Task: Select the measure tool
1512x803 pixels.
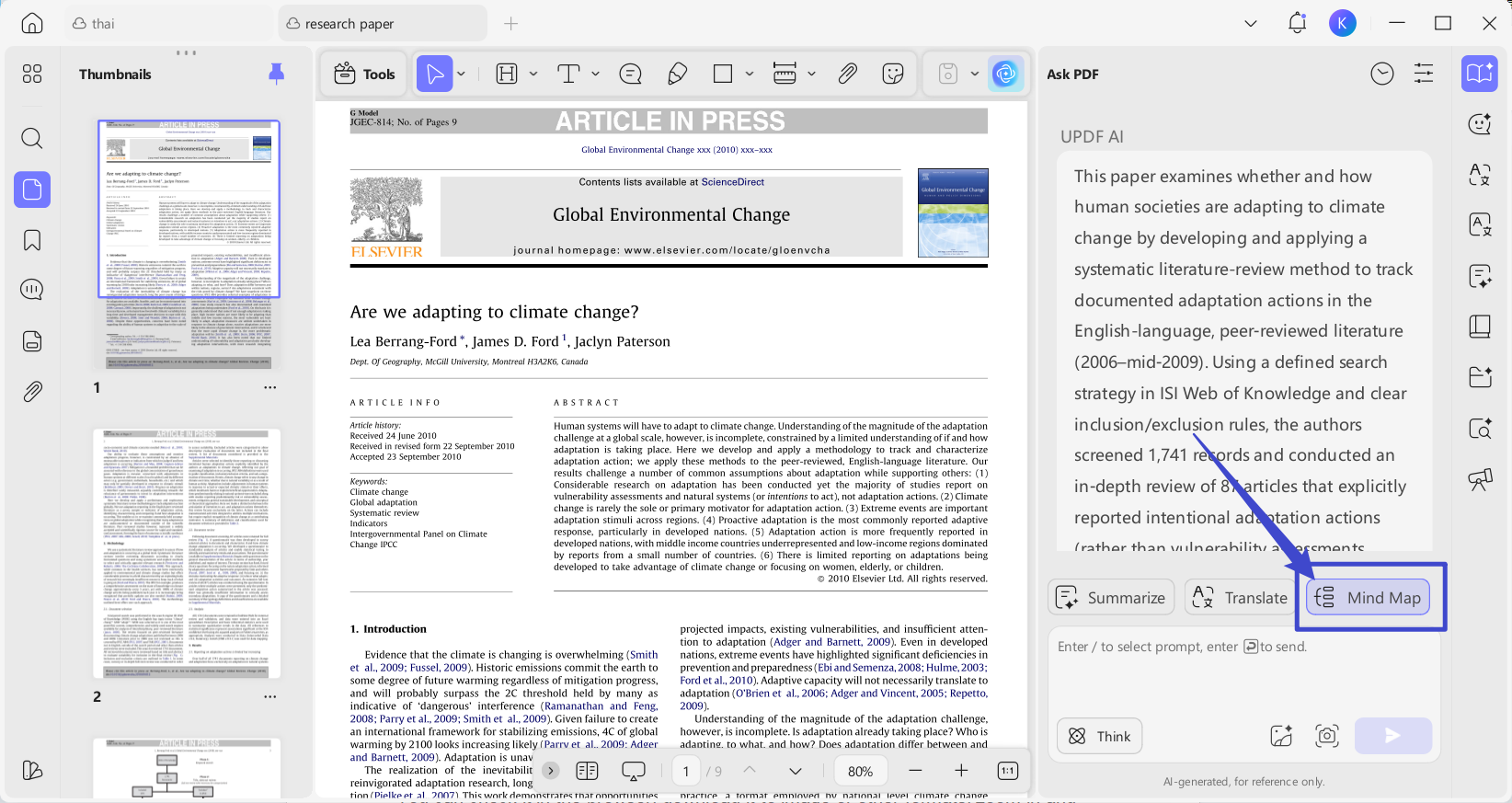Action: pos(785,74)
